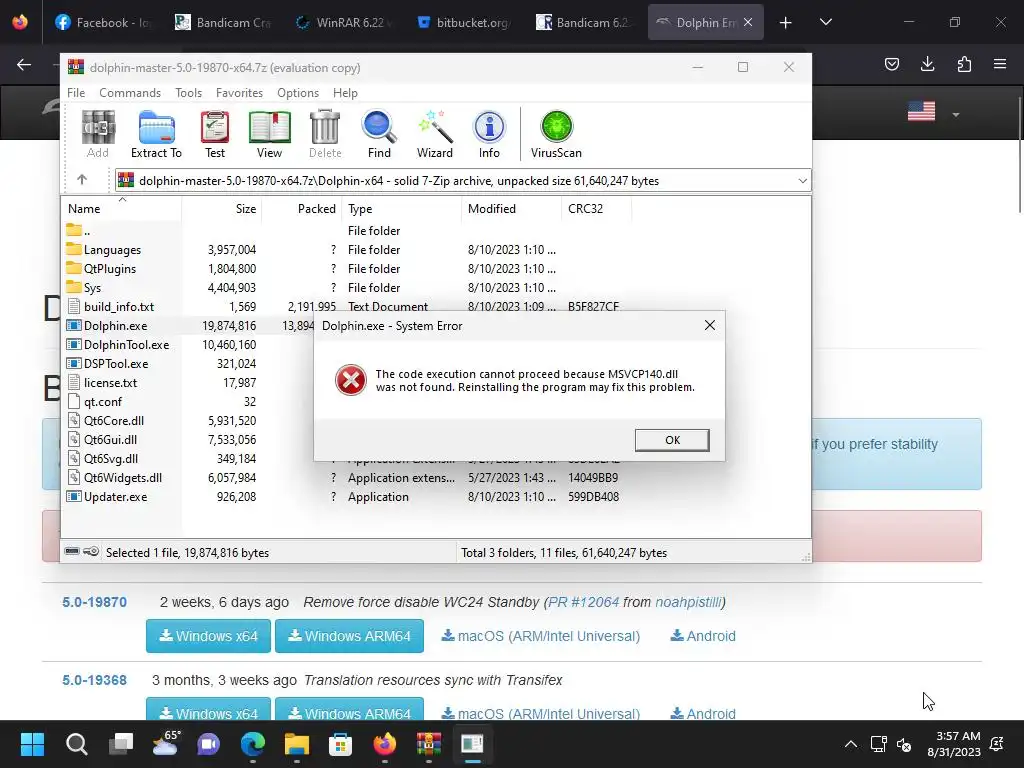Expand Firefox list all tabs chevron
The image size is (1024, 768).
825,22
